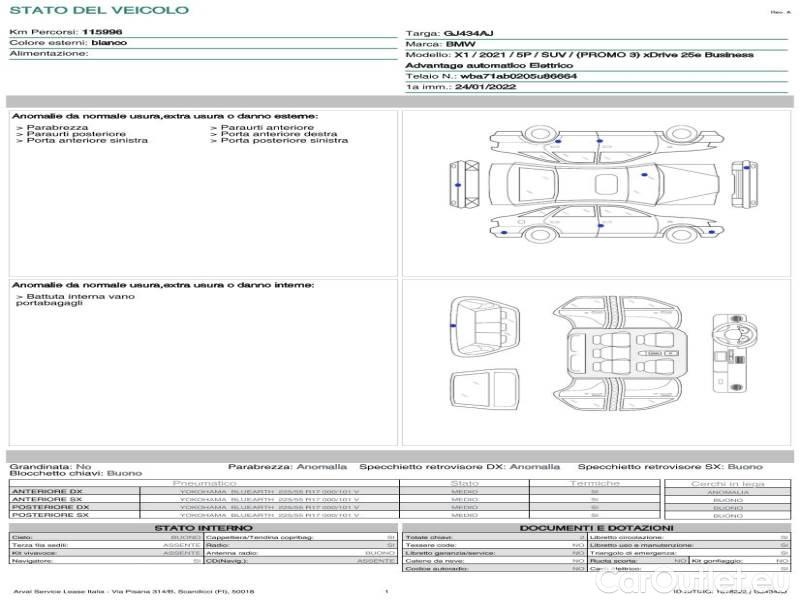Image resolution: width=800 pixels, height=600 pixels.
Task: Select the Parabrezza anomaly entry
Action: pos(56,128)
